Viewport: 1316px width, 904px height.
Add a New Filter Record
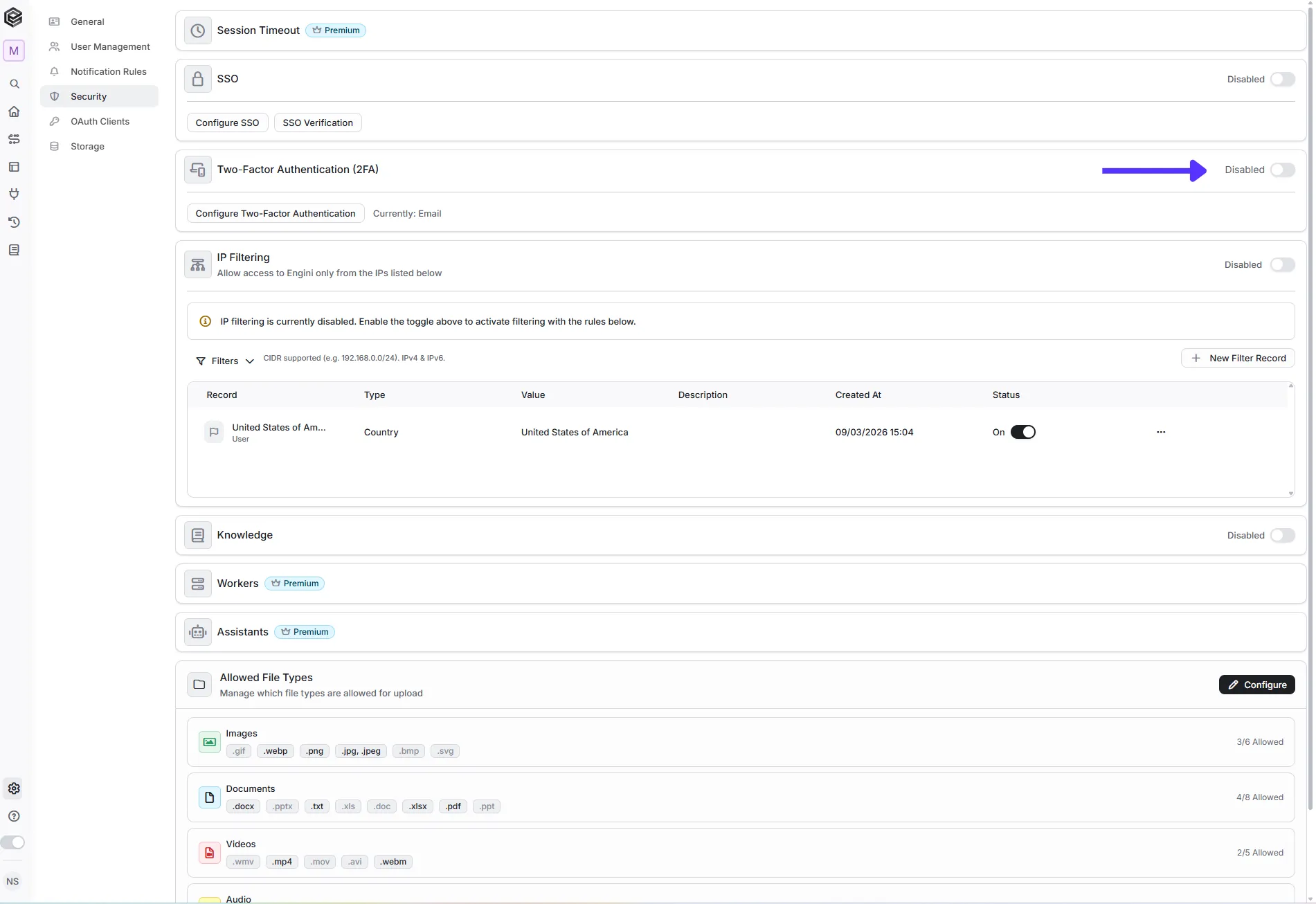pyautogui.click(x=1238, y=358)
